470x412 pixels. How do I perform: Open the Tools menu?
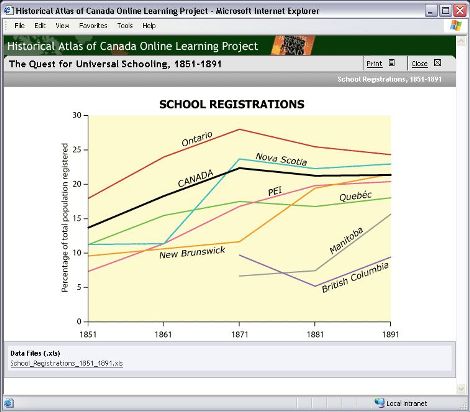click(x=125, y=26)
